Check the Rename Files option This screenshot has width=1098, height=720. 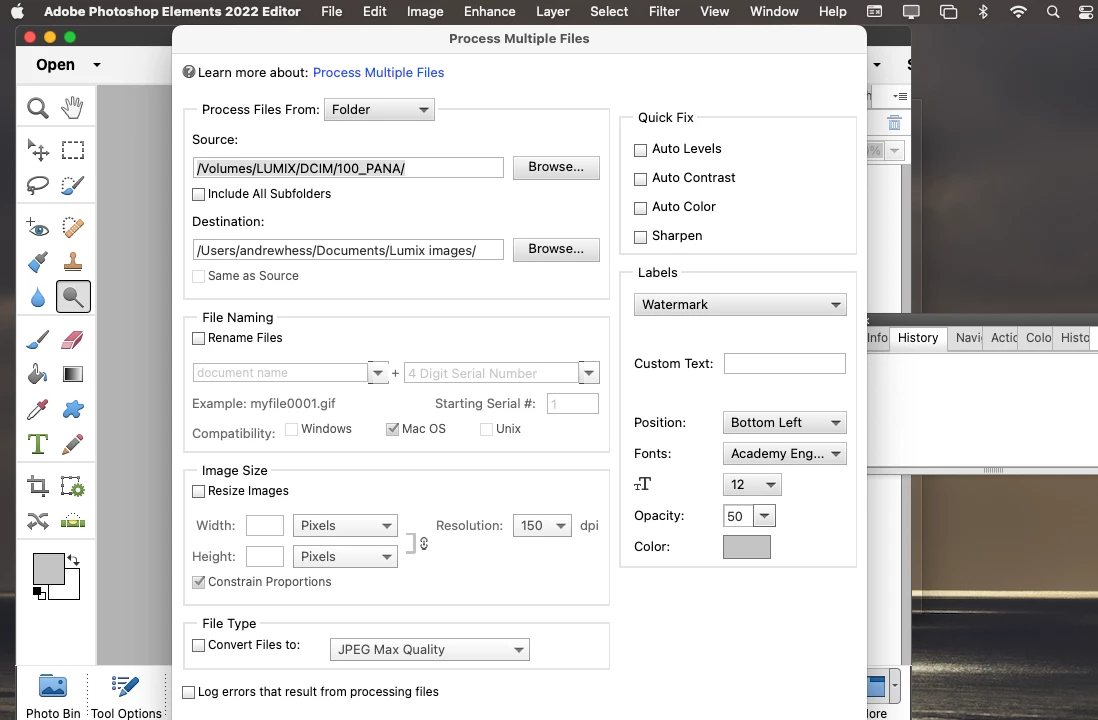[x=199, y=338]
